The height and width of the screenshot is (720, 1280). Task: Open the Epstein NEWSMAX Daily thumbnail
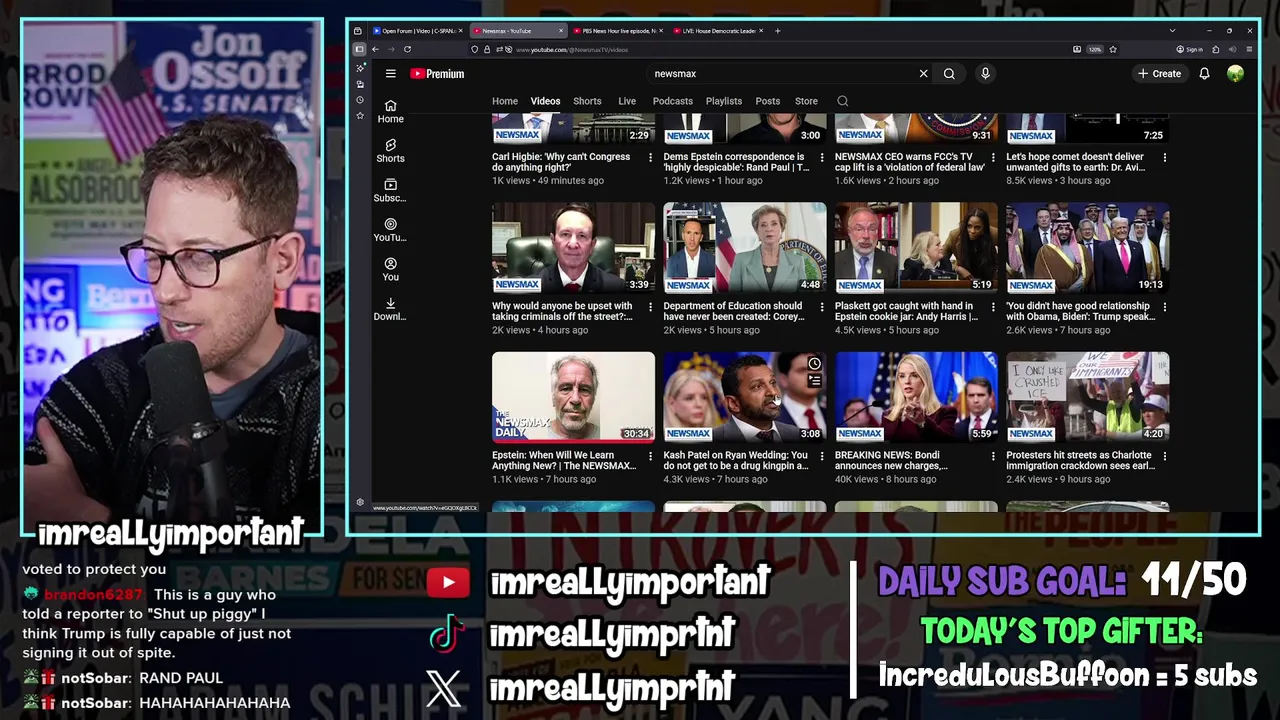pyautogui.click(x=573, y=397)
